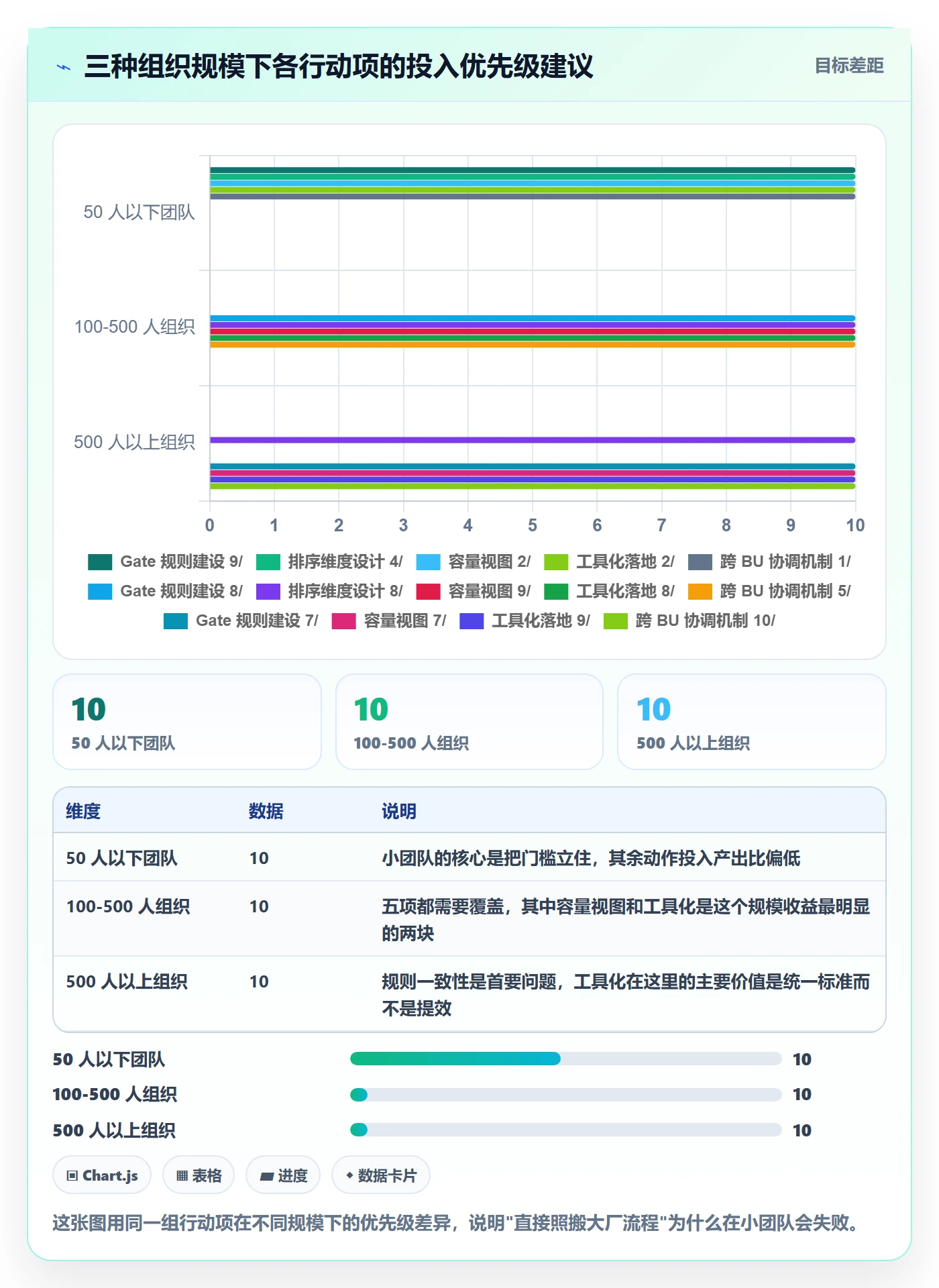This screenshot has width=939, height=1288.
Task: Open the 50 人以下团队 stat card
Action: [187, 722]
